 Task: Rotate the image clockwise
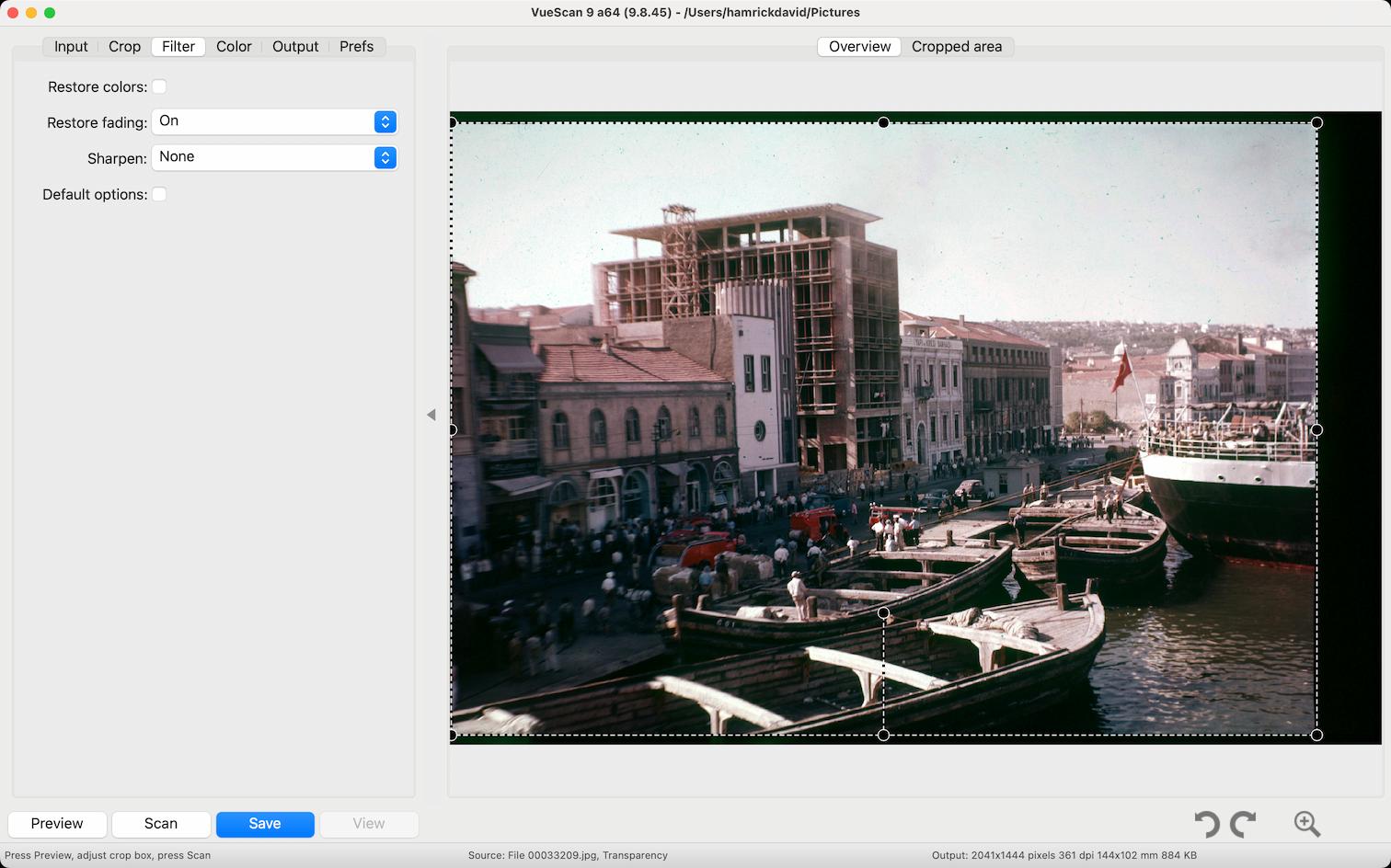tap(1244, 824)
